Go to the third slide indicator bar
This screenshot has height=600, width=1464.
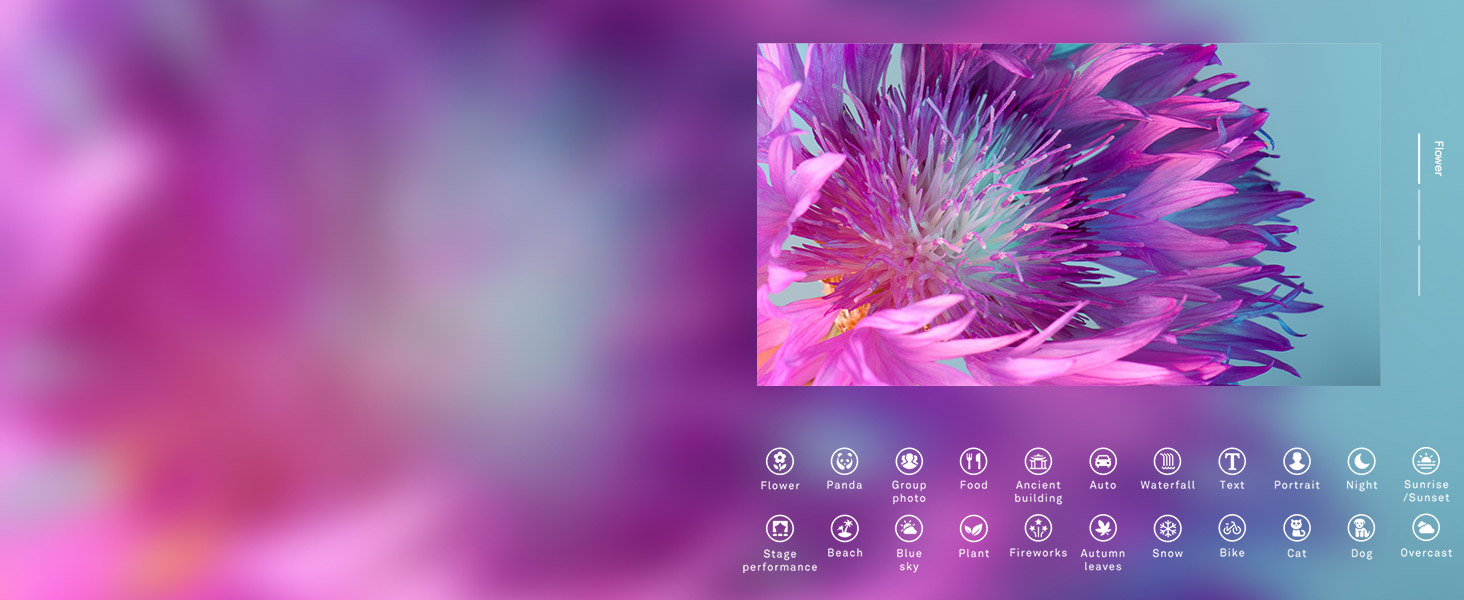point(1419,271)
